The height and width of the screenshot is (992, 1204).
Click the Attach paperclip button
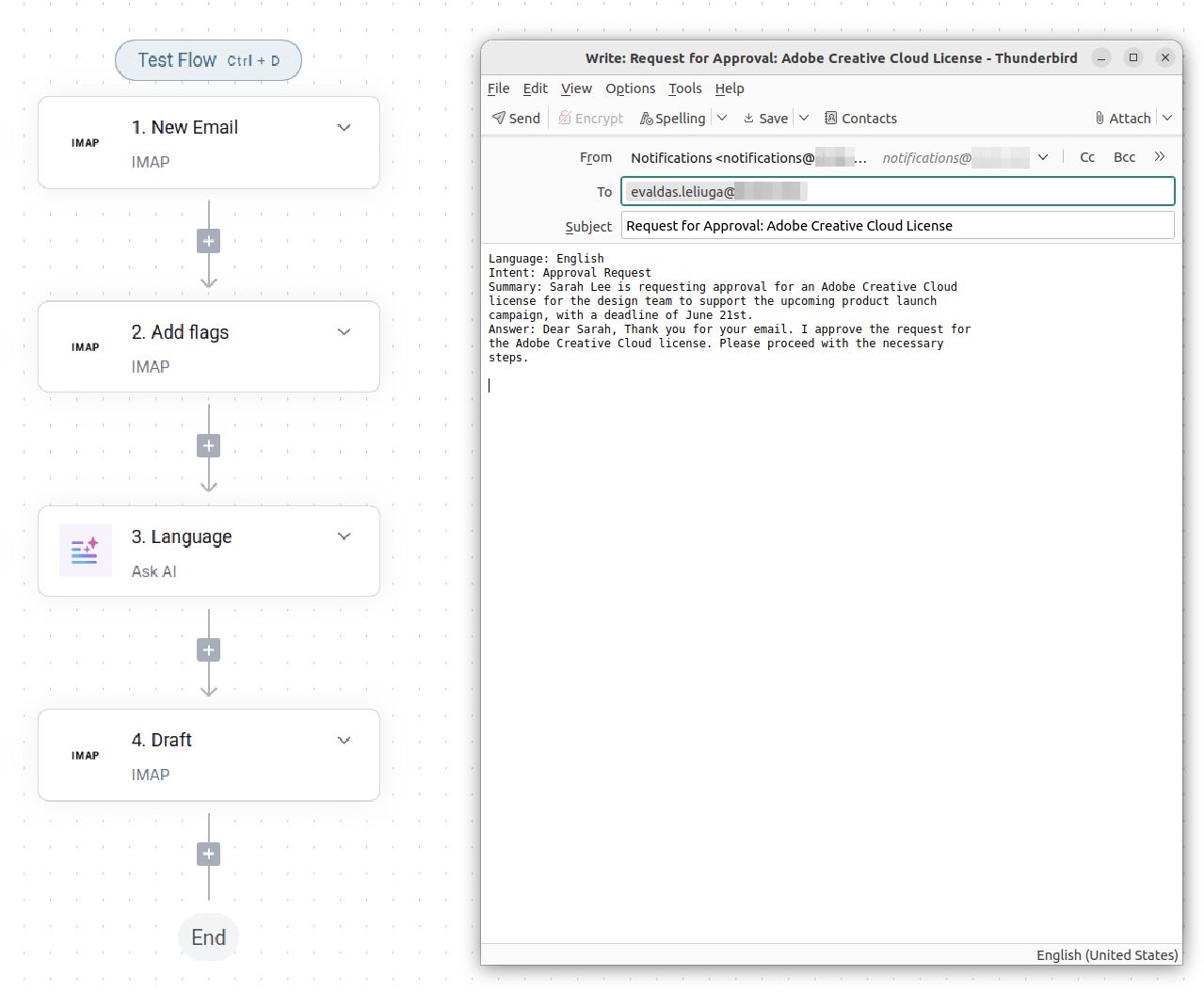pos(1123,118)
